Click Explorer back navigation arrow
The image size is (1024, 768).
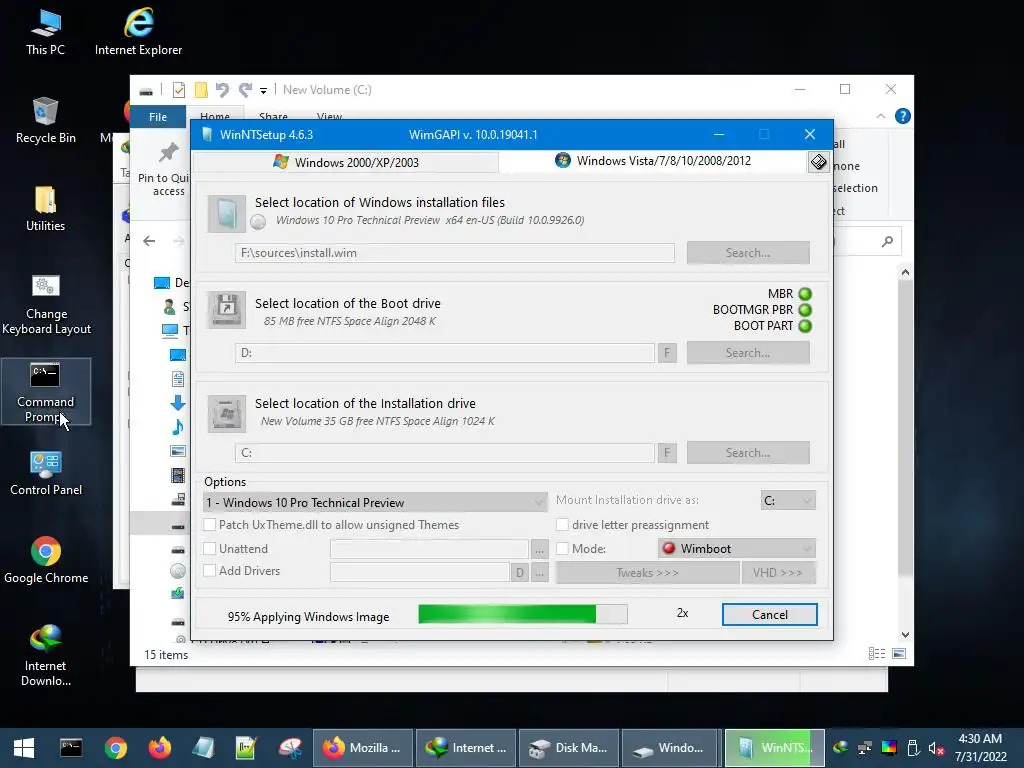click(x=150, y=241)
